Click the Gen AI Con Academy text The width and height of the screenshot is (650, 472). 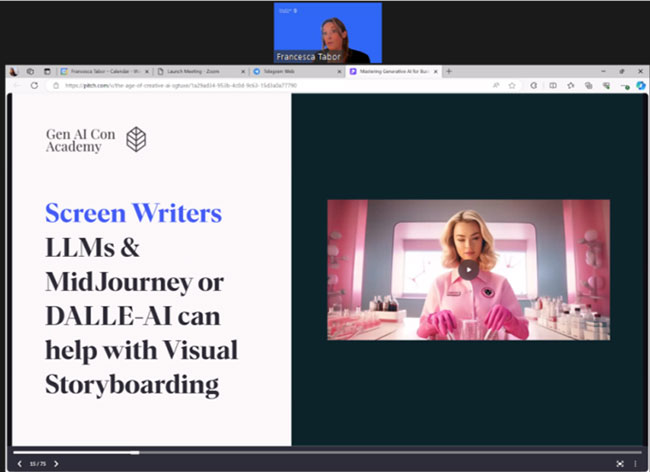tap(80, 140)
